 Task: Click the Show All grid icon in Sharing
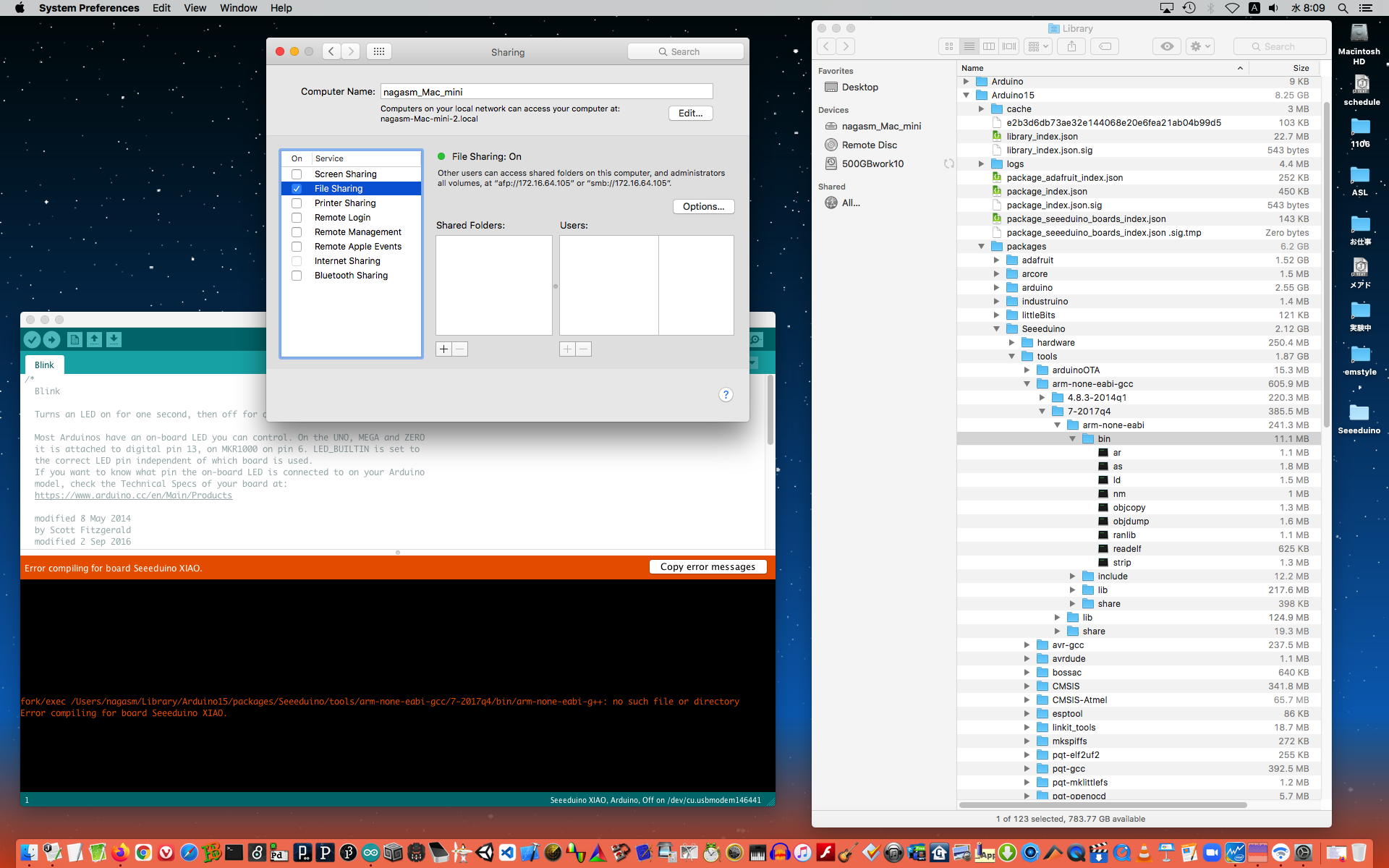coord(378,51)
